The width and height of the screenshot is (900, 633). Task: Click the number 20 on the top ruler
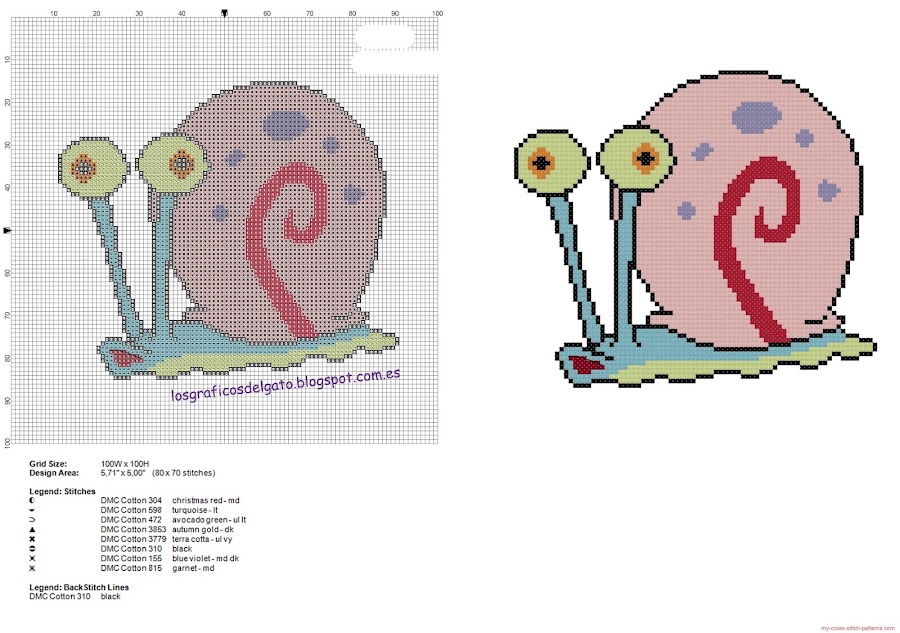coord(96,13)
